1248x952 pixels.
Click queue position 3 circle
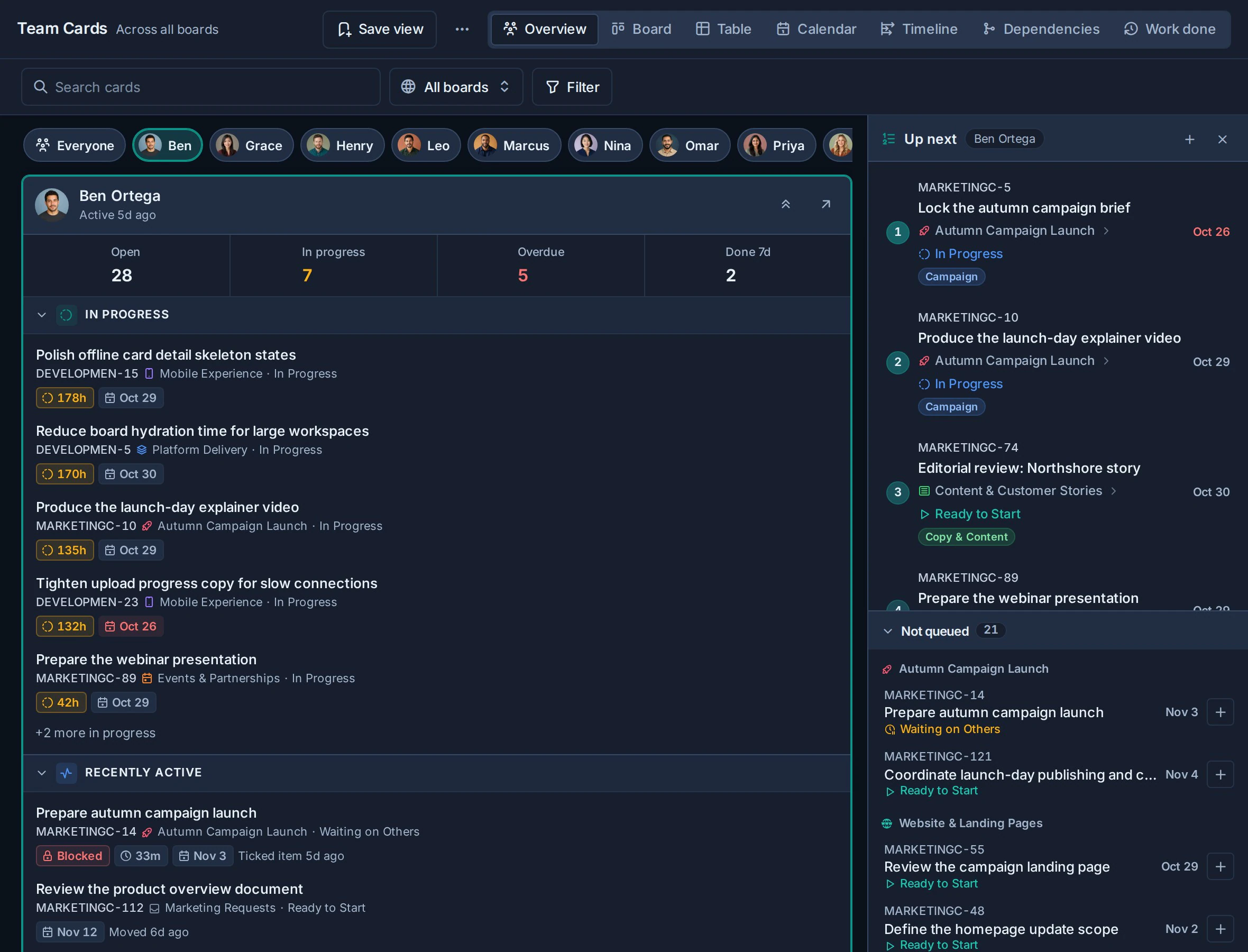tap(897, 492)
